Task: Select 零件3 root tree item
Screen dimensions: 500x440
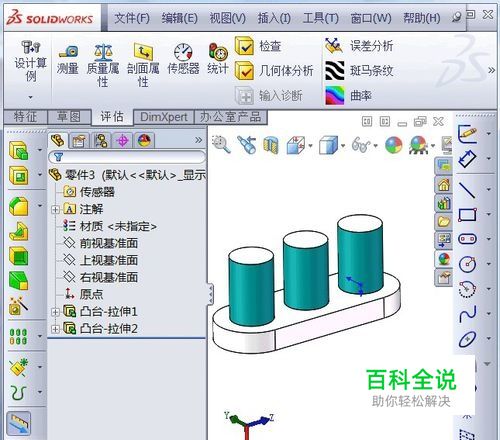Action: coord(127,175)
